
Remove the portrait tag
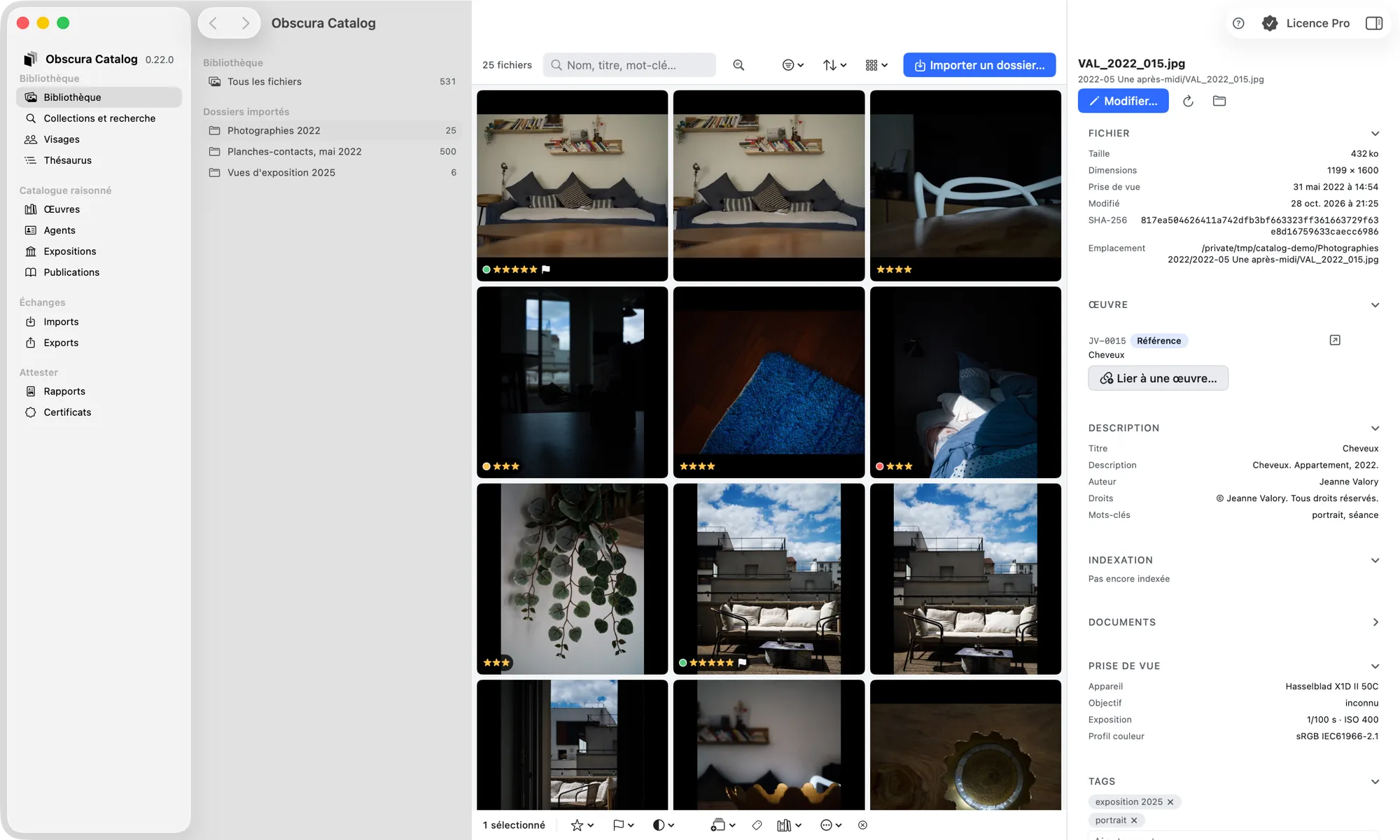click(1134, 820)
